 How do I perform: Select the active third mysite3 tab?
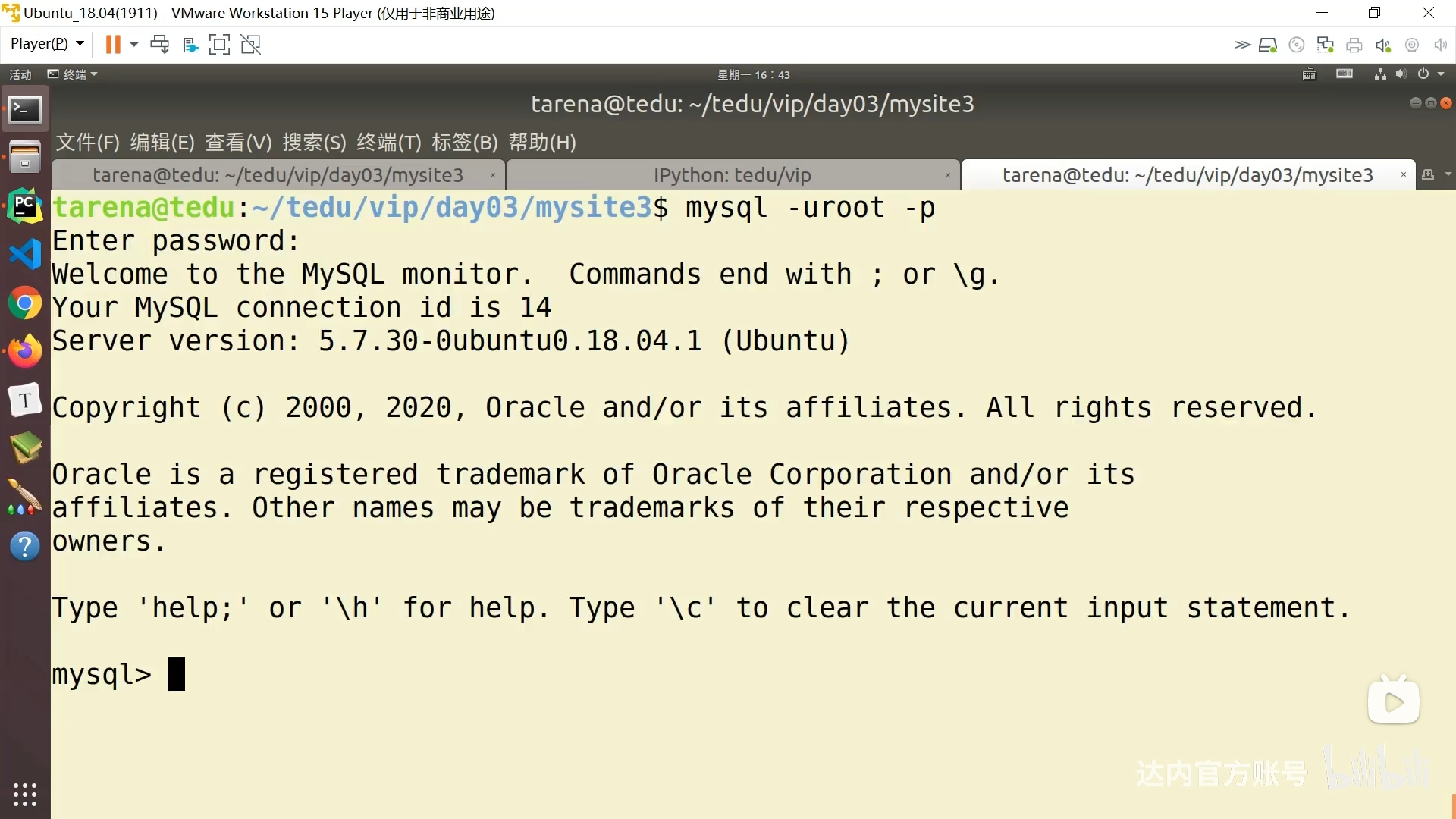point(1188,175)
